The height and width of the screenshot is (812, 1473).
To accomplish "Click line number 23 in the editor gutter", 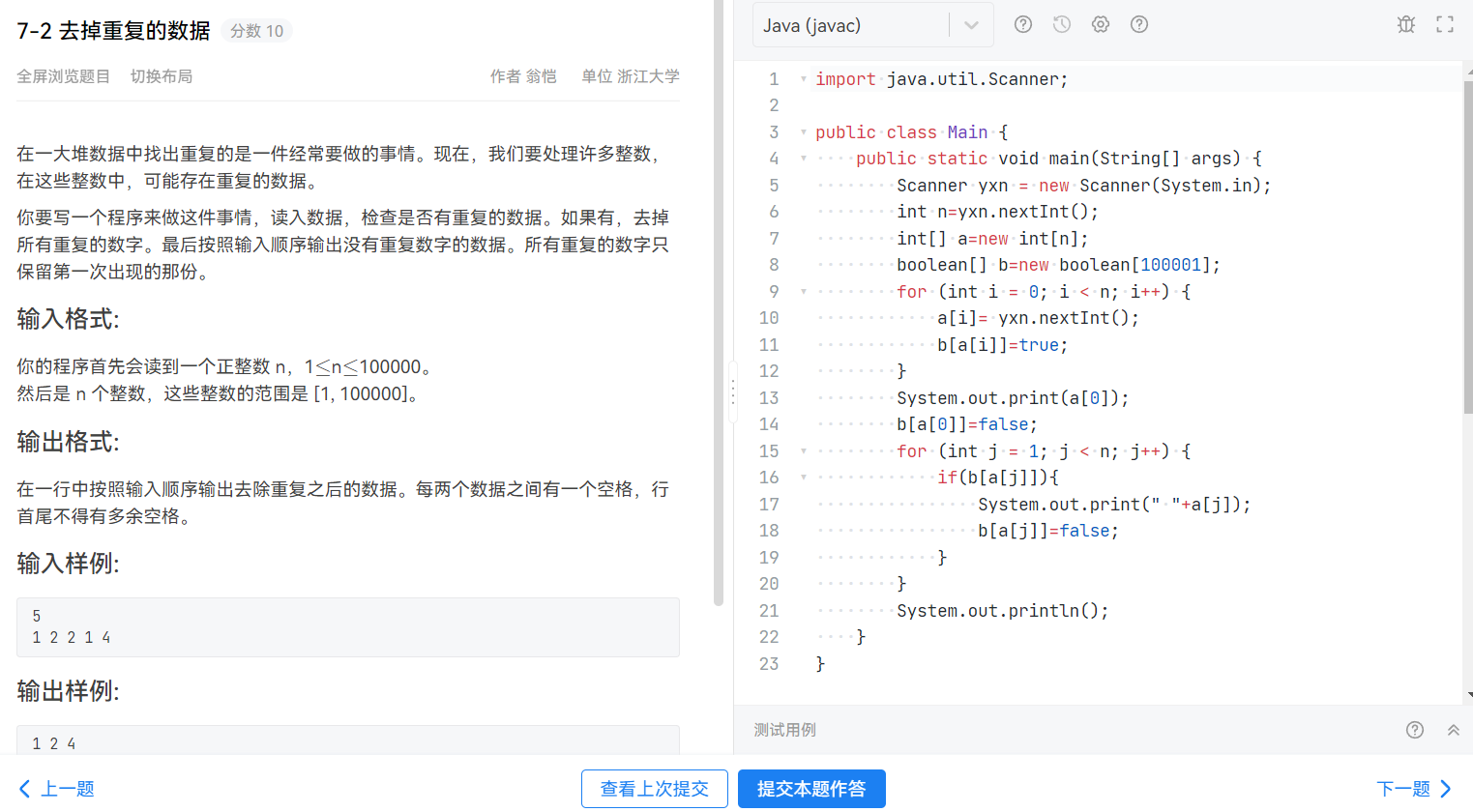I will tap(769, 664).
